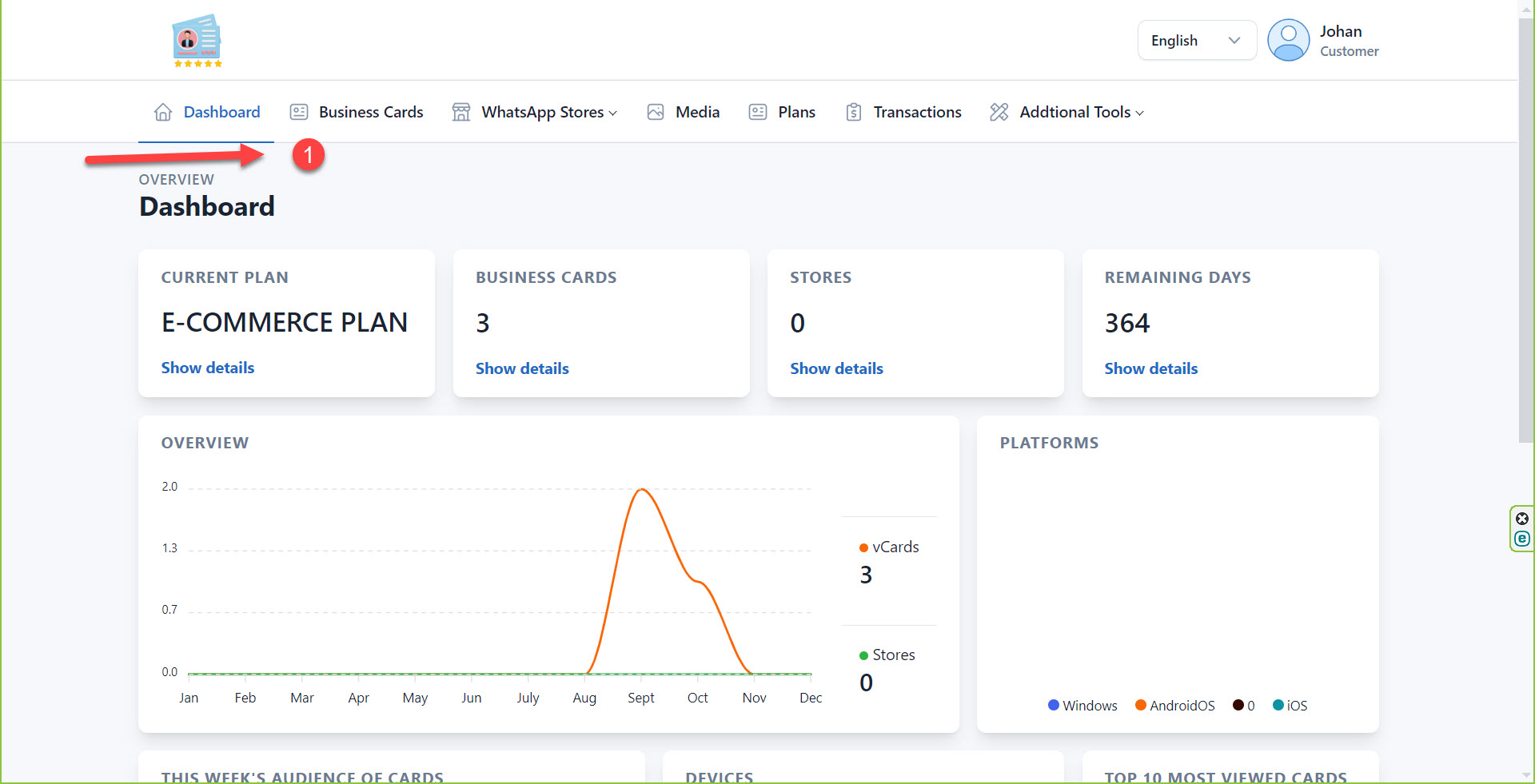
Task: Click the WhatsApp Stores shop icon
Action: click(461, 113)
